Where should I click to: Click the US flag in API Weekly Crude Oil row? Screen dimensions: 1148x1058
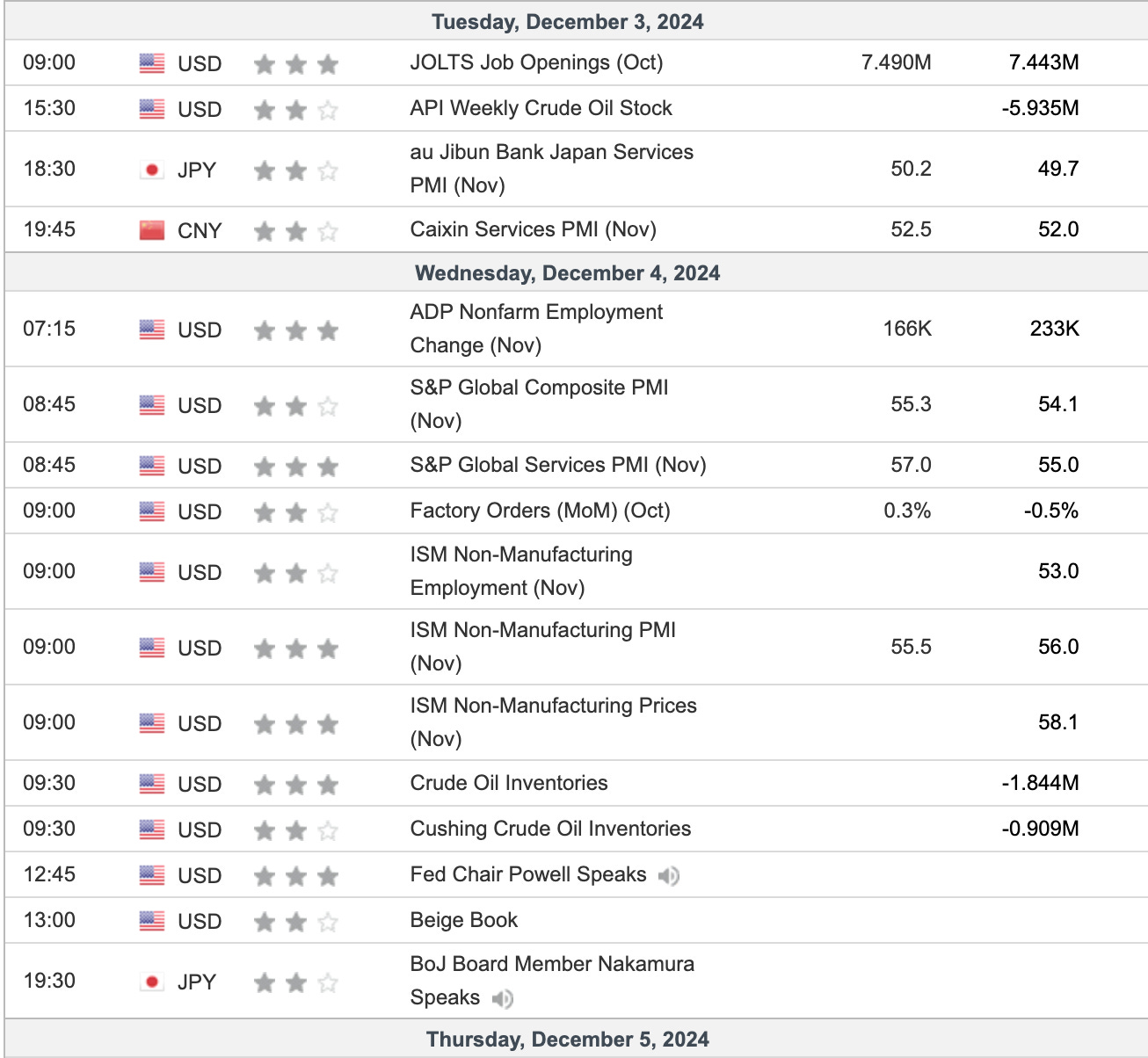(x=152, y=109)
